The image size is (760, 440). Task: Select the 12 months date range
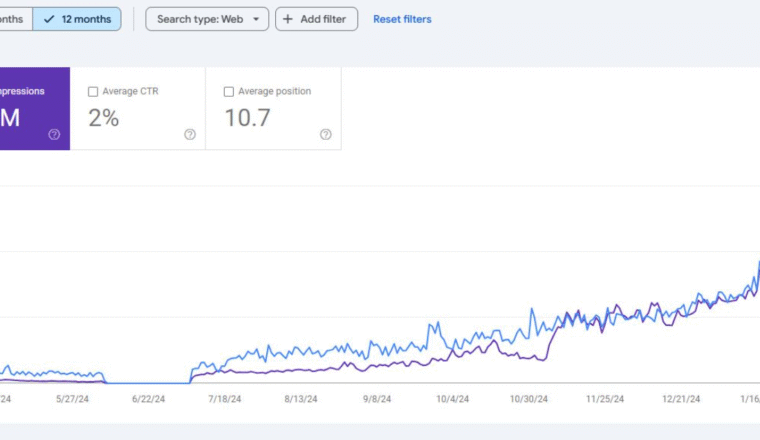(x=77, y=19)
